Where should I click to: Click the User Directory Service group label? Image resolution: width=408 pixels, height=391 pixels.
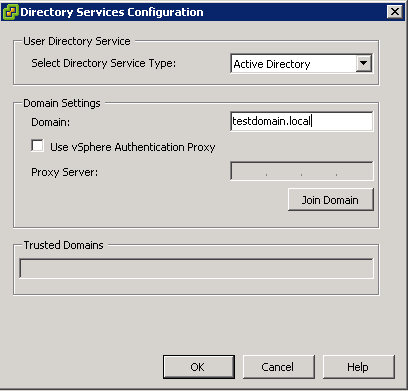77,41
